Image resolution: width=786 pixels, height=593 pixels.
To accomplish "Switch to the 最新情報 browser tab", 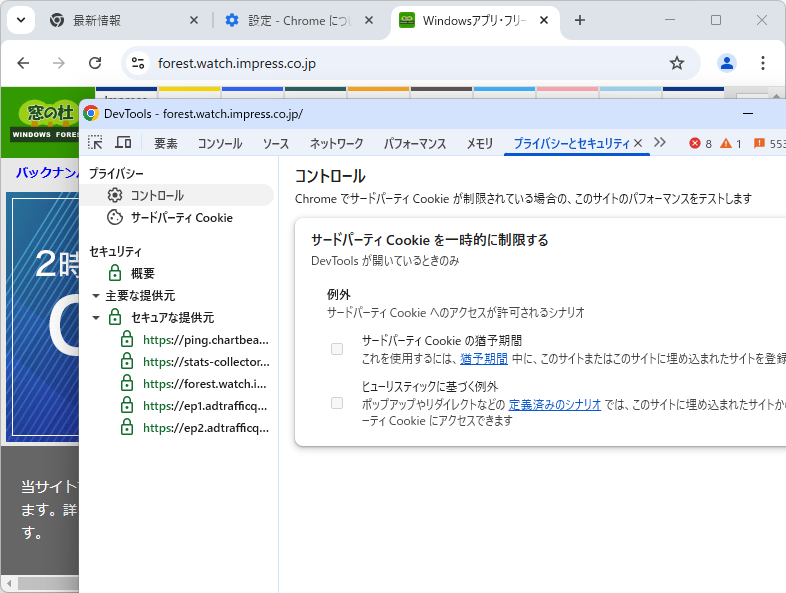I will point(125,20).
